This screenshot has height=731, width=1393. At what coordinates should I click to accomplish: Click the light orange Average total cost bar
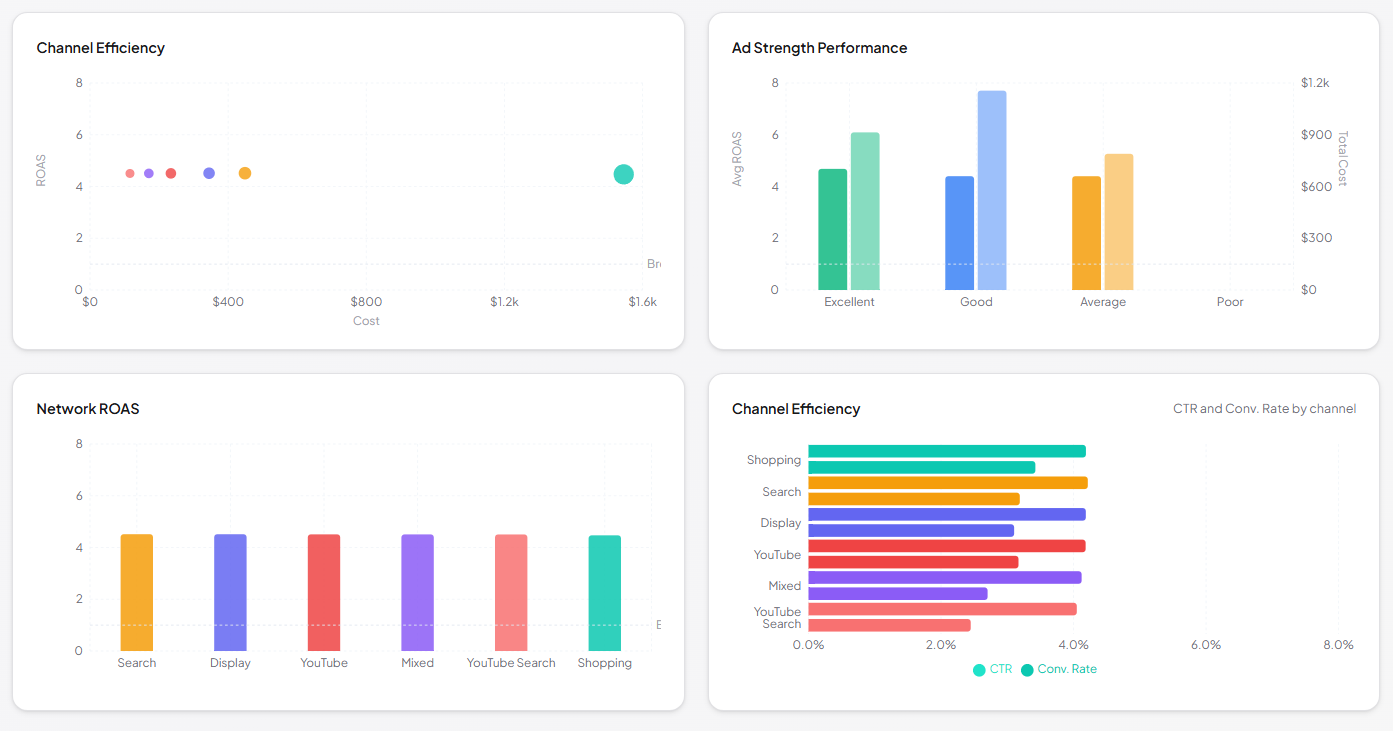[1119, 222]
